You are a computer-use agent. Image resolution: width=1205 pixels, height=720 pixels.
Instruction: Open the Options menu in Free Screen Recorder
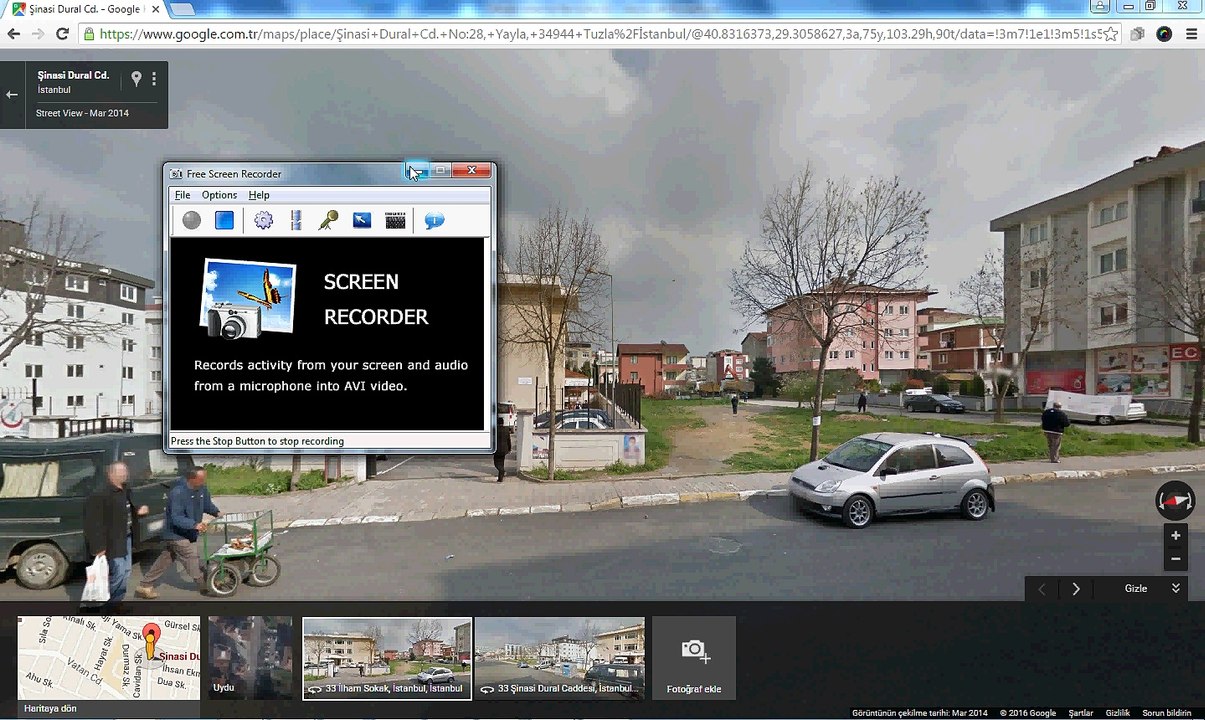(x=219, y=195)
